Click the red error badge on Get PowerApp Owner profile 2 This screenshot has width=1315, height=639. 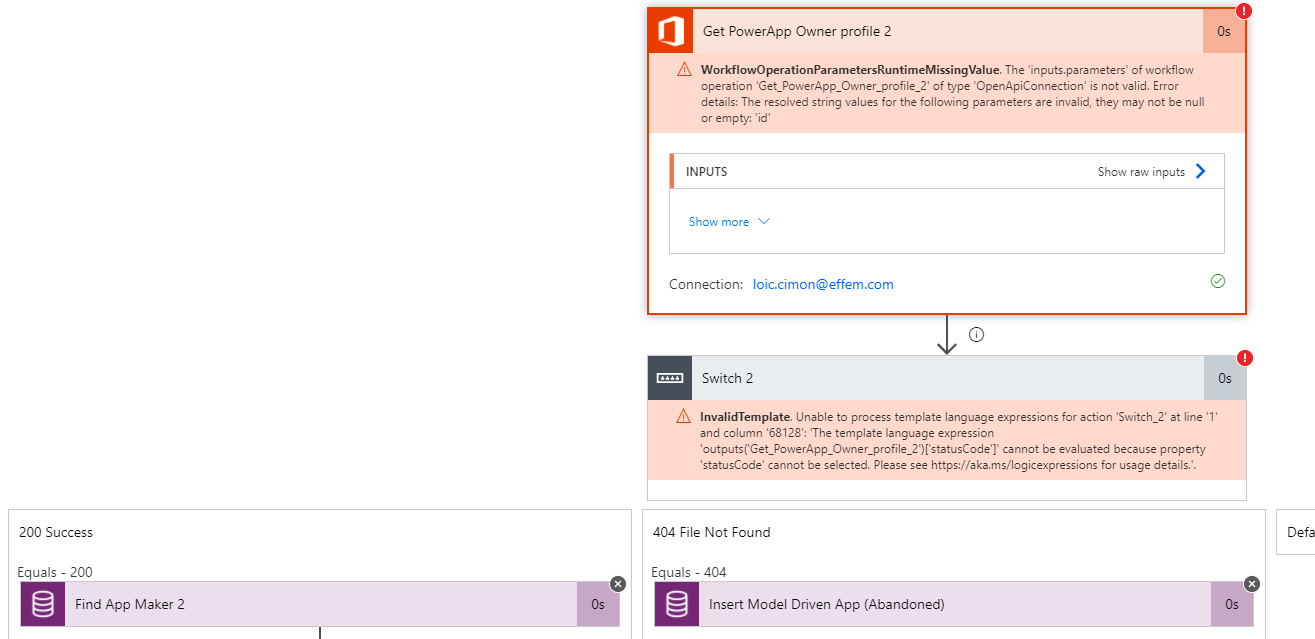click(x=1244, y=11)
